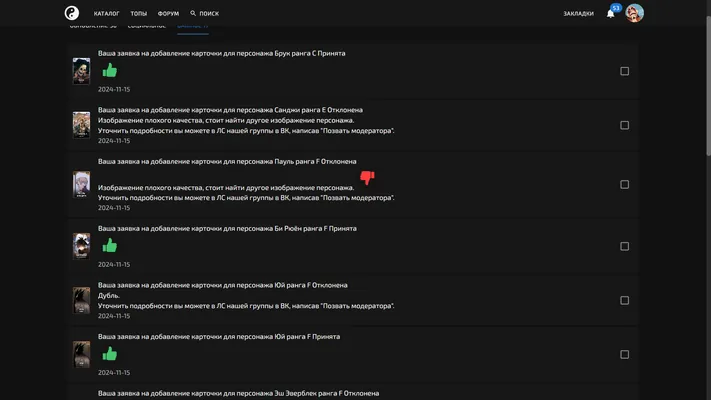This screenshot has width=711, height=400.
Task: Select checkbox for Юй Отклонена notification
Action: (x=624, y=300)
